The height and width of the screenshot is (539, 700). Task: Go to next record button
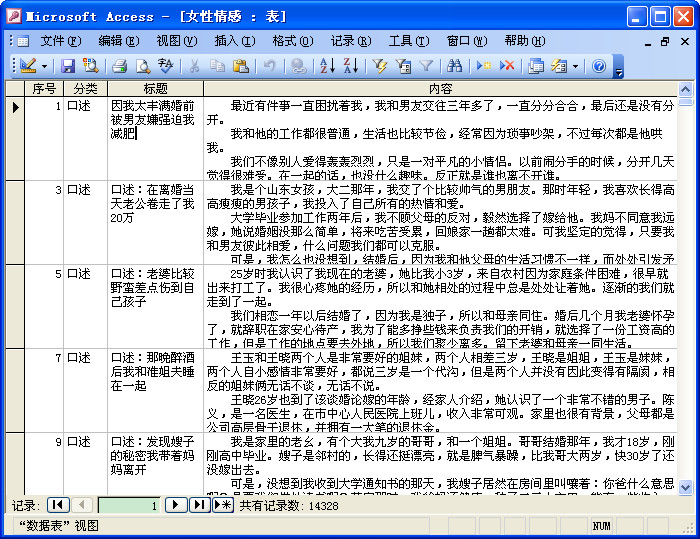click(x=175, y=505)
